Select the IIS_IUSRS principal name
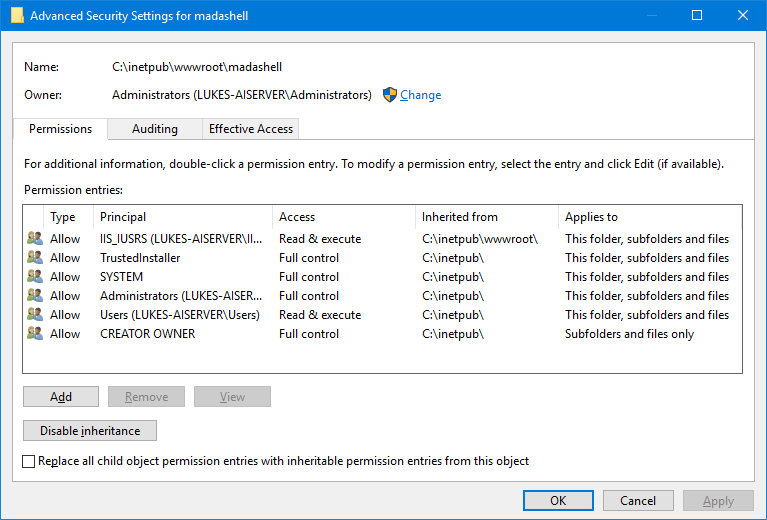The width and height of the screenshot is (767, 520). 181,239
